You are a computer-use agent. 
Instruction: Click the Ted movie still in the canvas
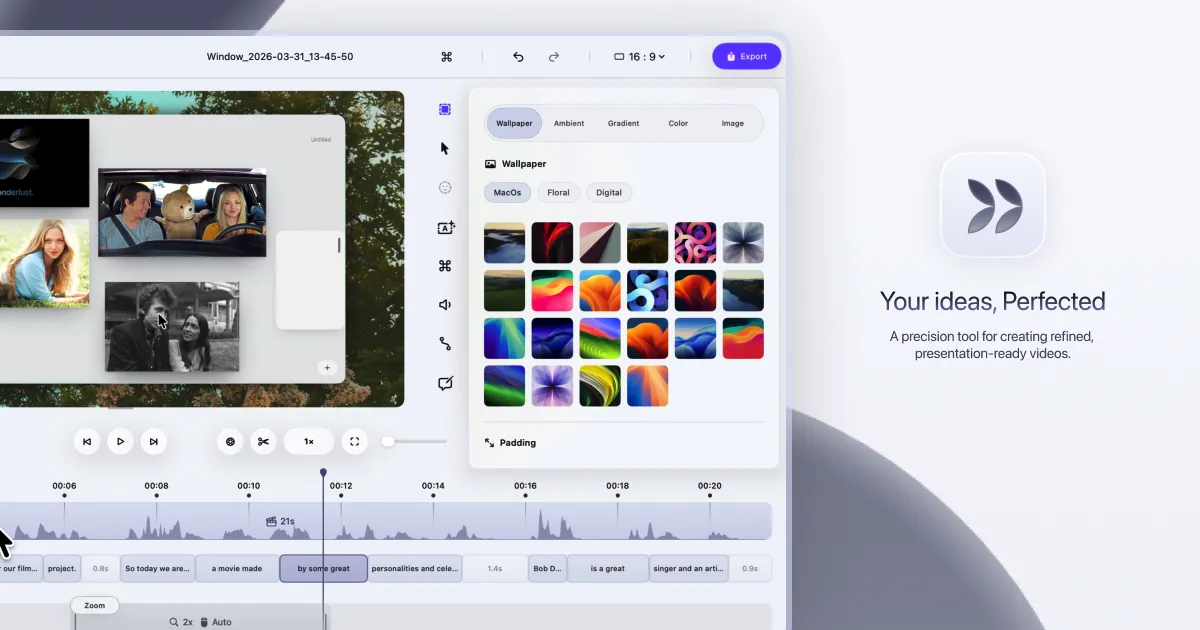pos(182,212)
